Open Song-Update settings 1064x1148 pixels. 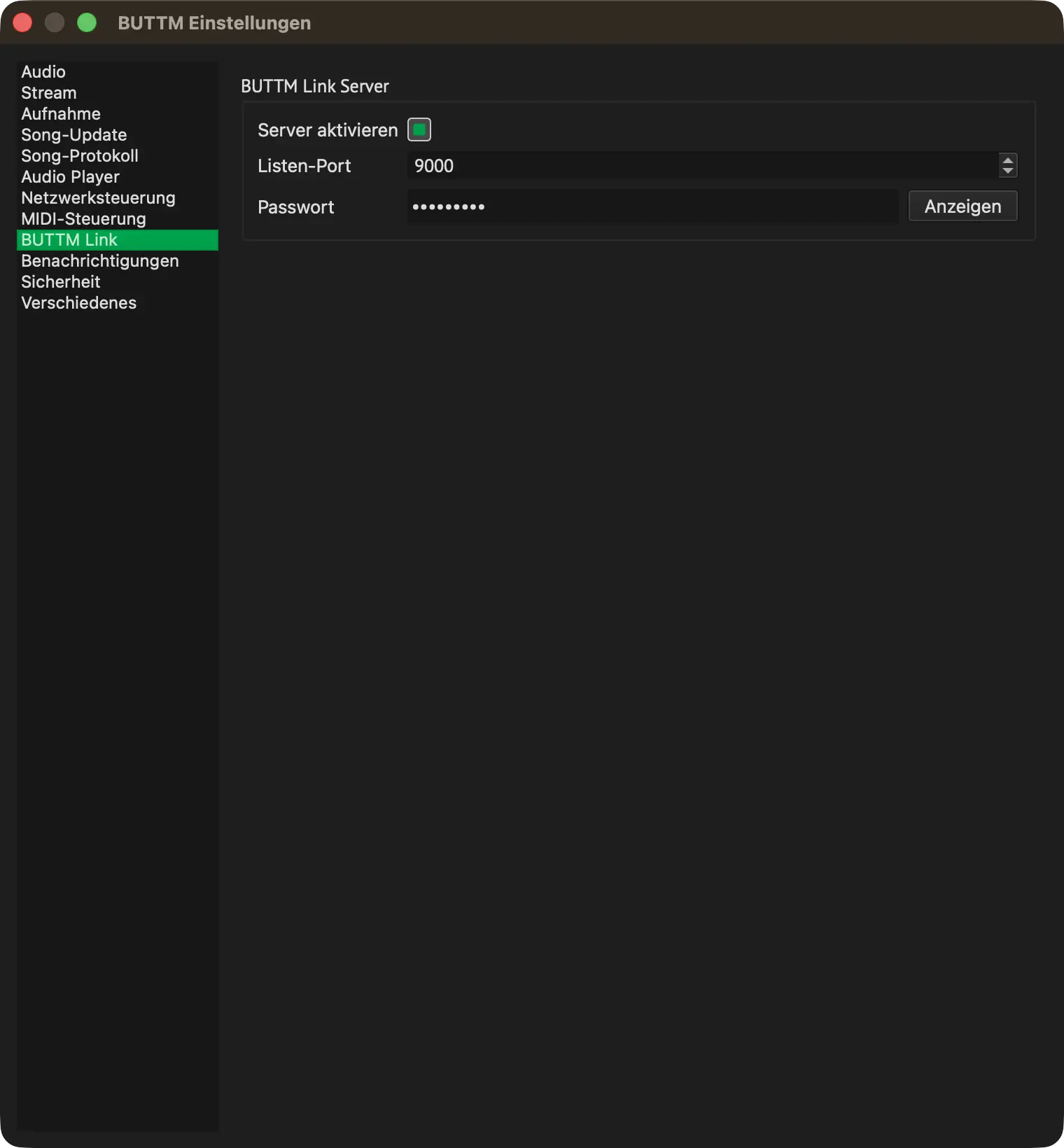coord(117,135)
